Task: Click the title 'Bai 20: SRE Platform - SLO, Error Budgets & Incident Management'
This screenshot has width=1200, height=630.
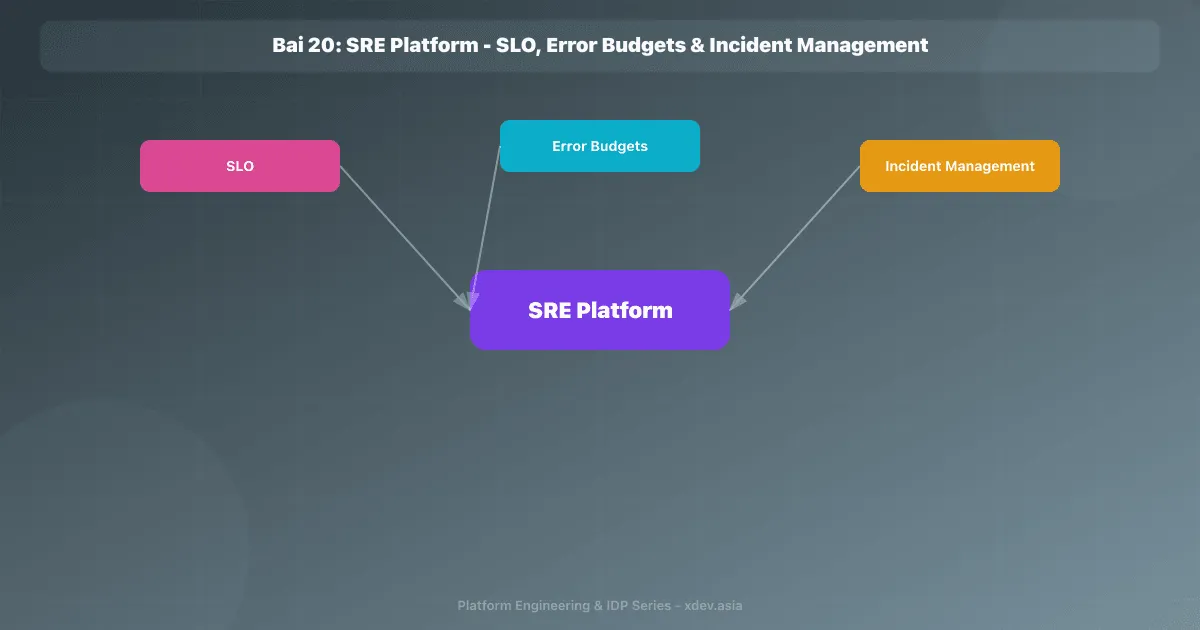Action: click(x=600, y=45)
